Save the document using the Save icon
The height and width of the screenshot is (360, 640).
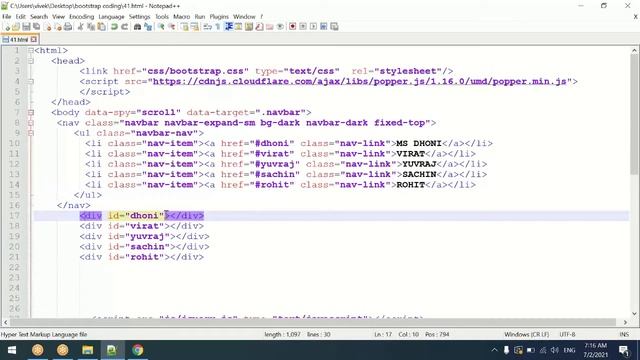[x=26, y=27]
